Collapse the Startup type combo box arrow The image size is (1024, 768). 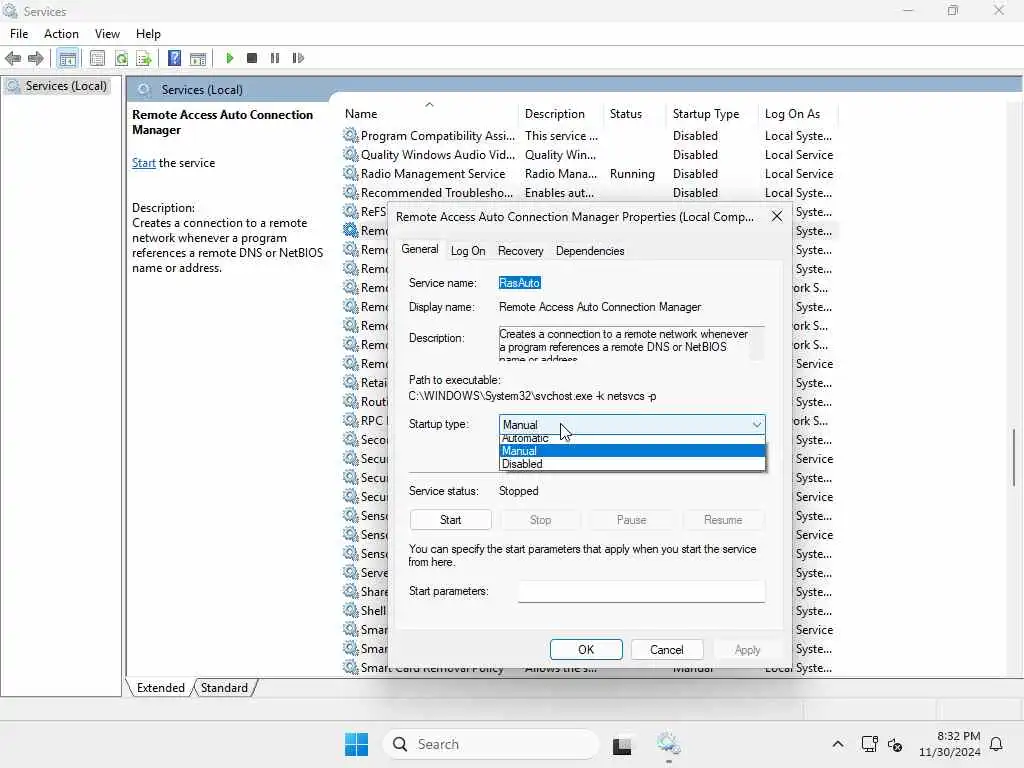click(x=756, y=424)
